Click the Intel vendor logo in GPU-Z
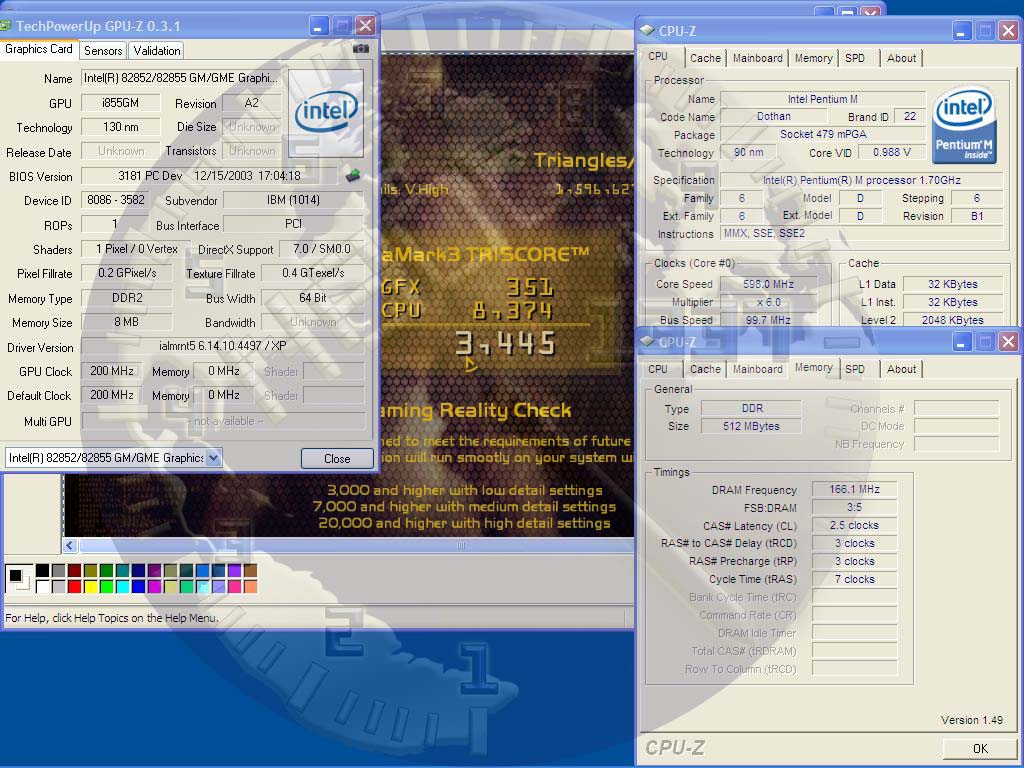Viewport: 1024px width, 768px height. [x=326, y=112]
